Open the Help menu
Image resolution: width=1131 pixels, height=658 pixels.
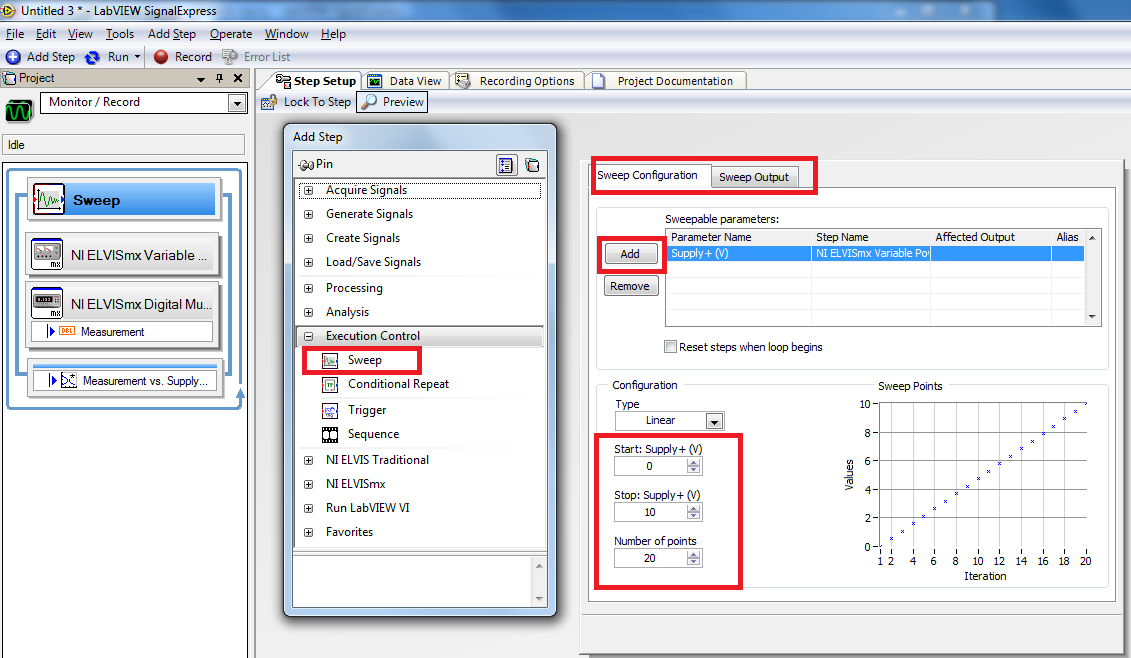[333, 34]
